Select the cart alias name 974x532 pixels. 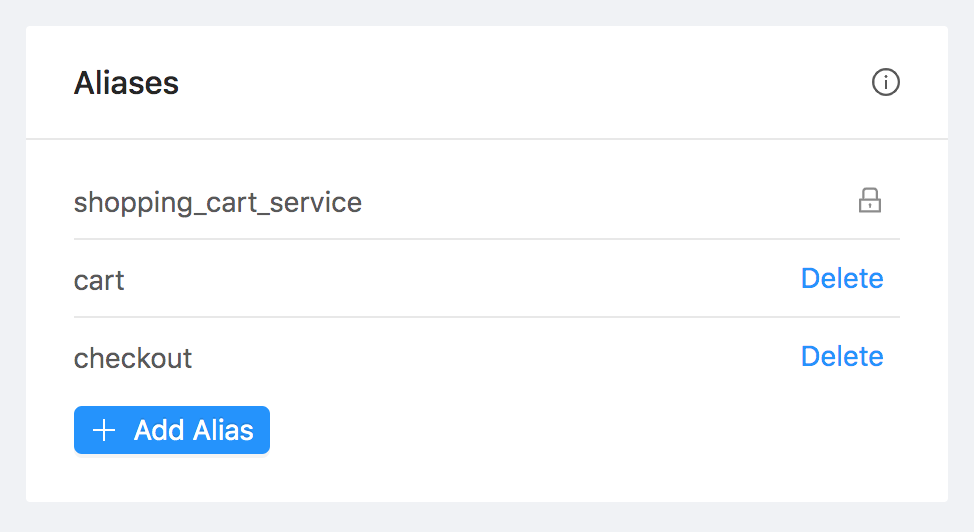coord(99,280)
